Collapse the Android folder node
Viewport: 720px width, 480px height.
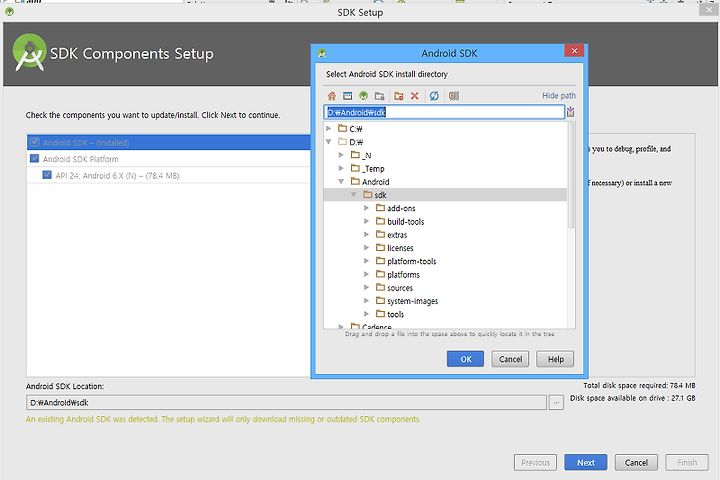coord(341,181)
